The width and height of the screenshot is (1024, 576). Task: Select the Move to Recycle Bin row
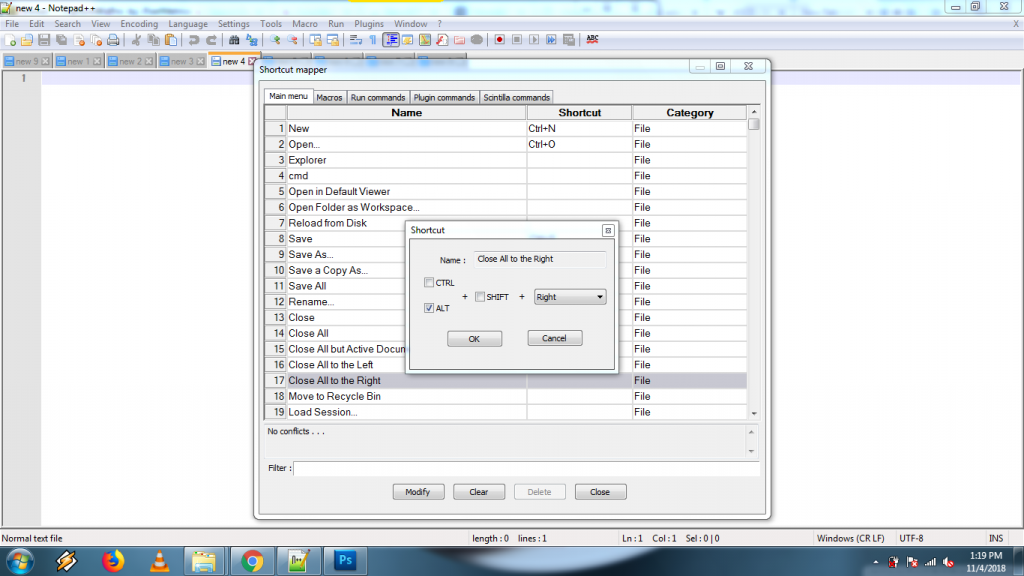click(505, 396)
